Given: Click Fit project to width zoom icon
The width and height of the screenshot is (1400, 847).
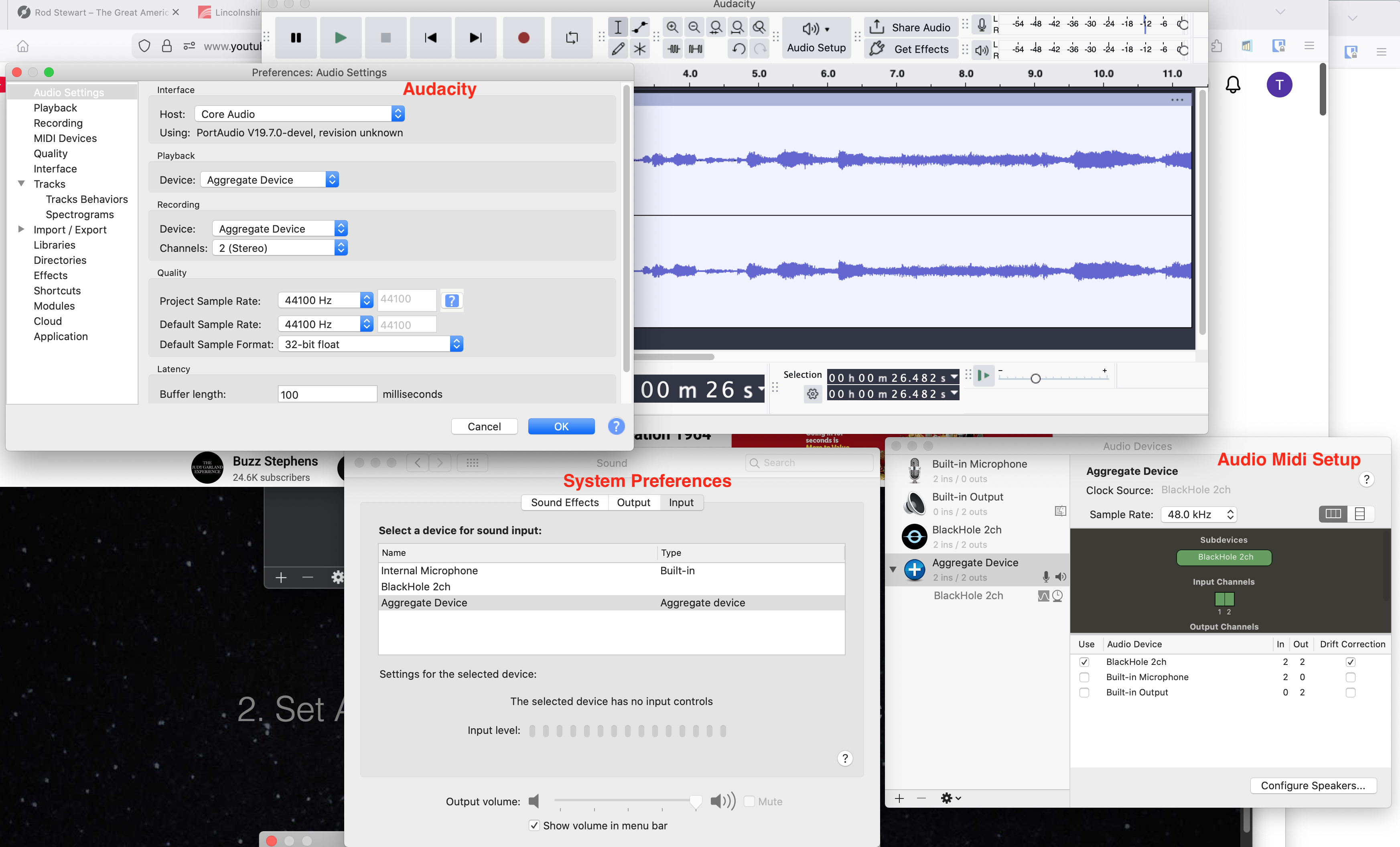Looking at the screenshot, I should [737, 27].
